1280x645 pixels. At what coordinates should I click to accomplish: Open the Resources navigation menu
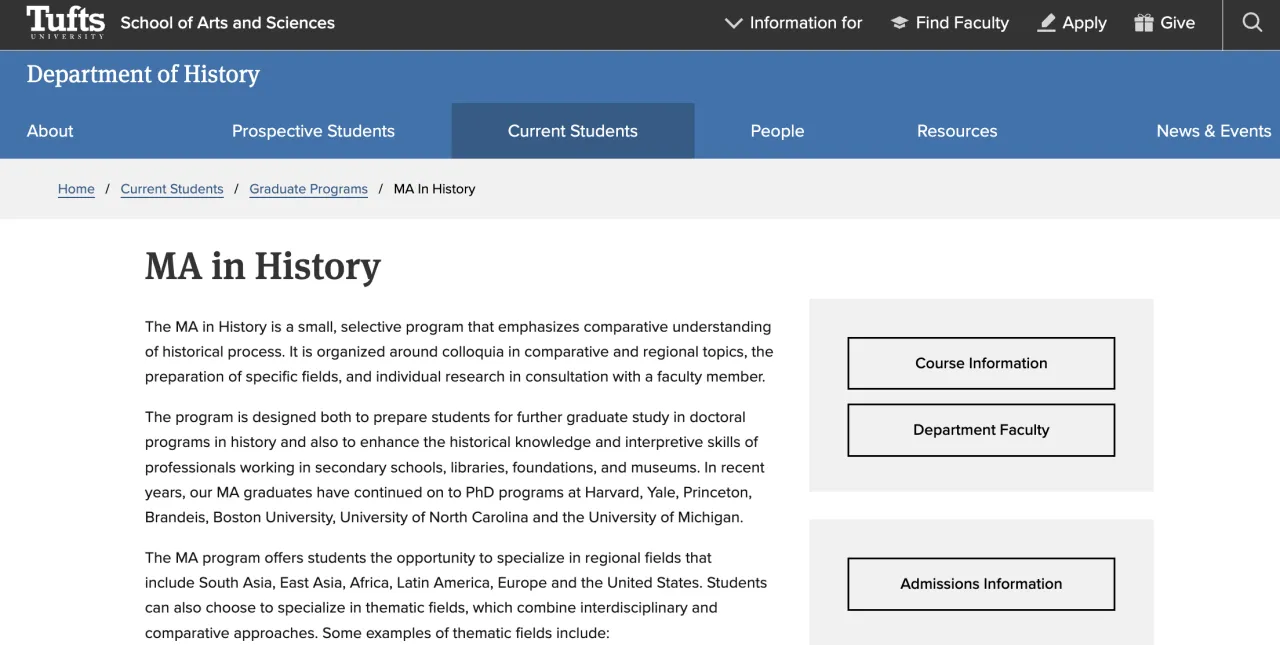[x=957, y=131]
